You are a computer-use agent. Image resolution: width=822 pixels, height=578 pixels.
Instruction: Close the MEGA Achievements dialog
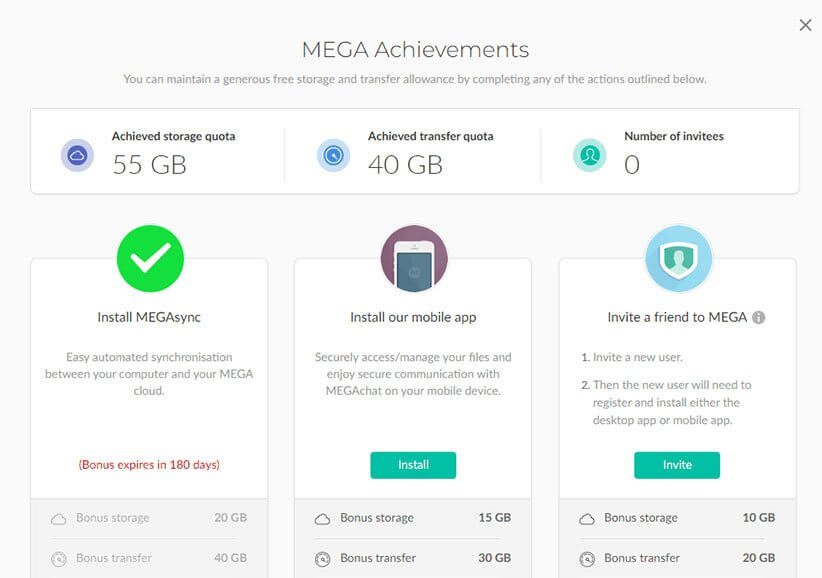coord(805,25)
